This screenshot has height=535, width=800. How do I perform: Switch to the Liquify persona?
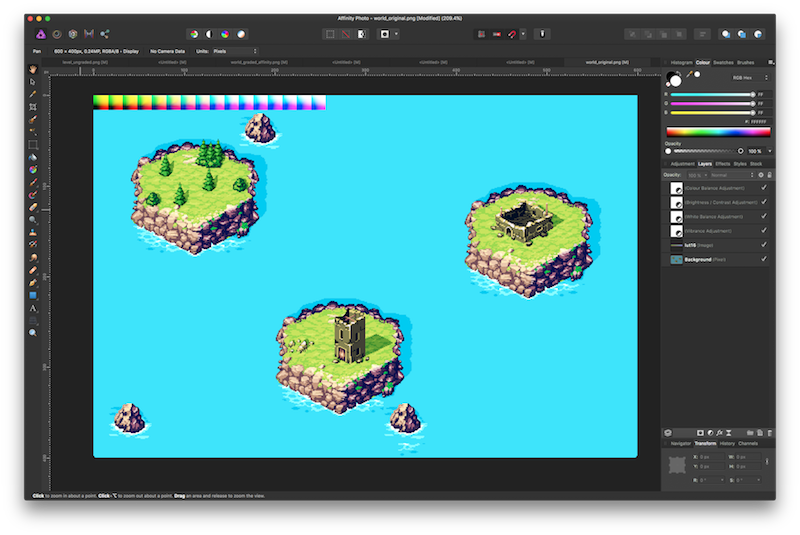coord(57,34)
